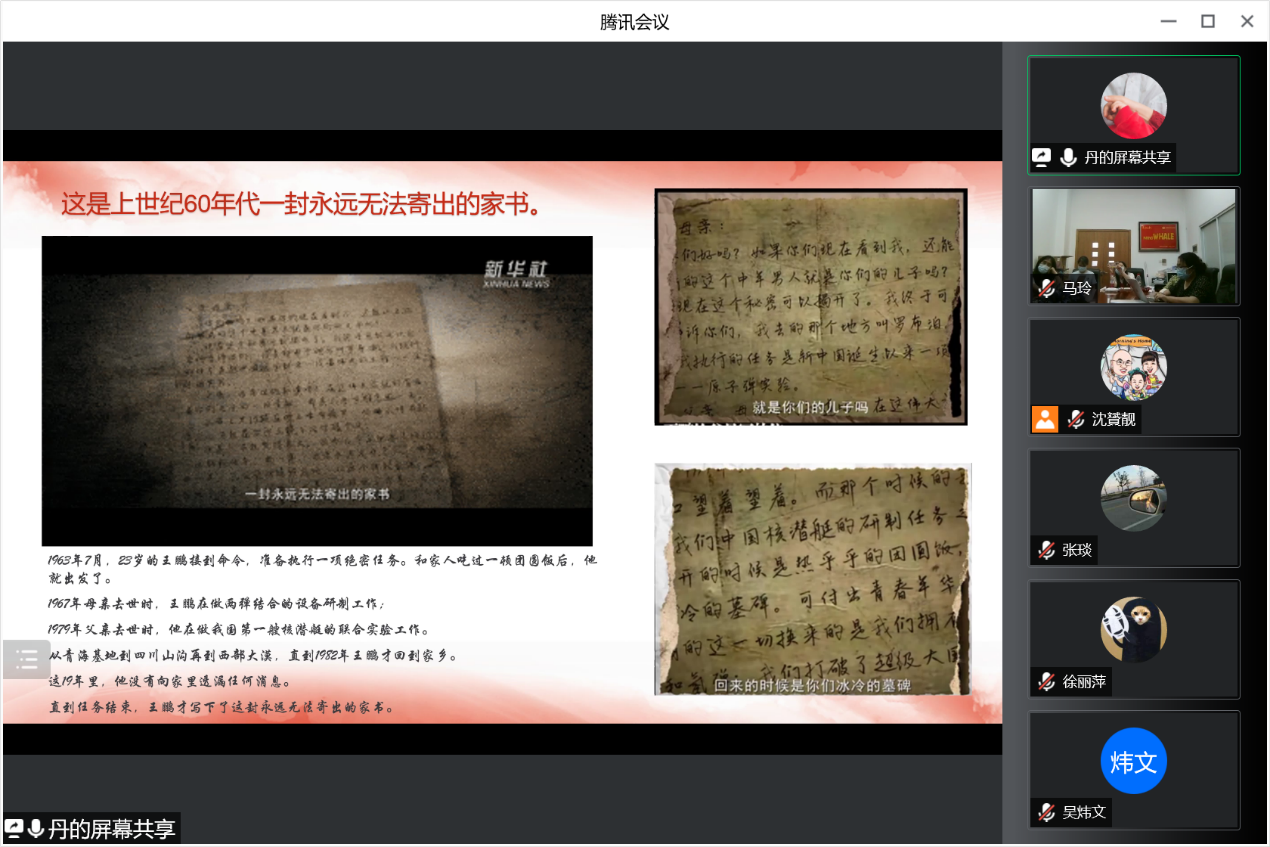Click 张琰's car mirror avatar
Image resolution: width=1270 pixels, height=847 pixels.
pos(1134,498)
